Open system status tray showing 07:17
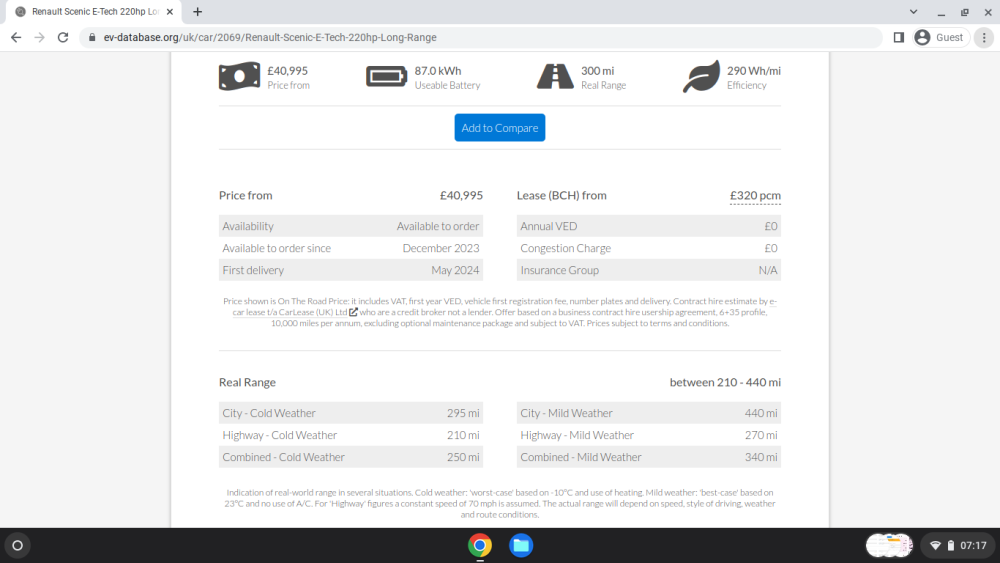The width and height of the screenshot is (1000, 563). pos(959,545)
